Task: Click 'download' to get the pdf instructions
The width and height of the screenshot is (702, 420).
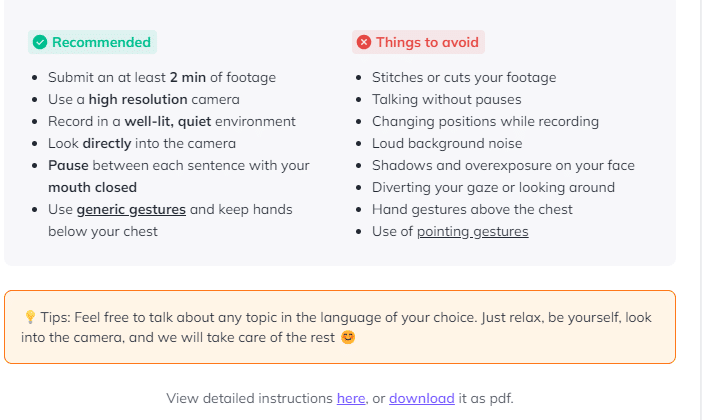Action: click(422, 398)
